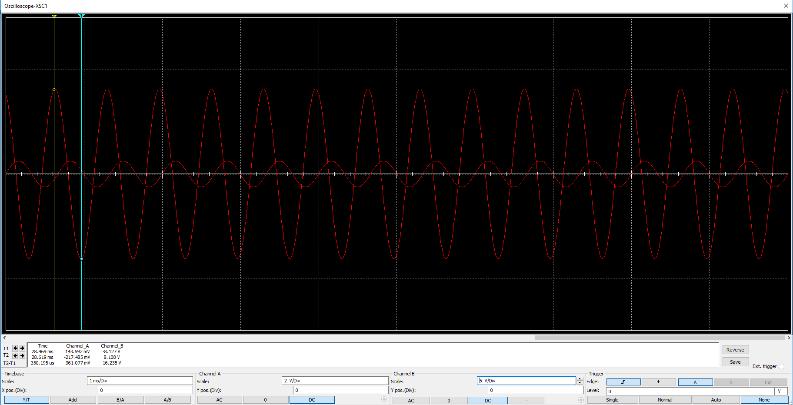793x405 pixels.
Task: Choose trigger source Ext
Action: tap(768, 382)
